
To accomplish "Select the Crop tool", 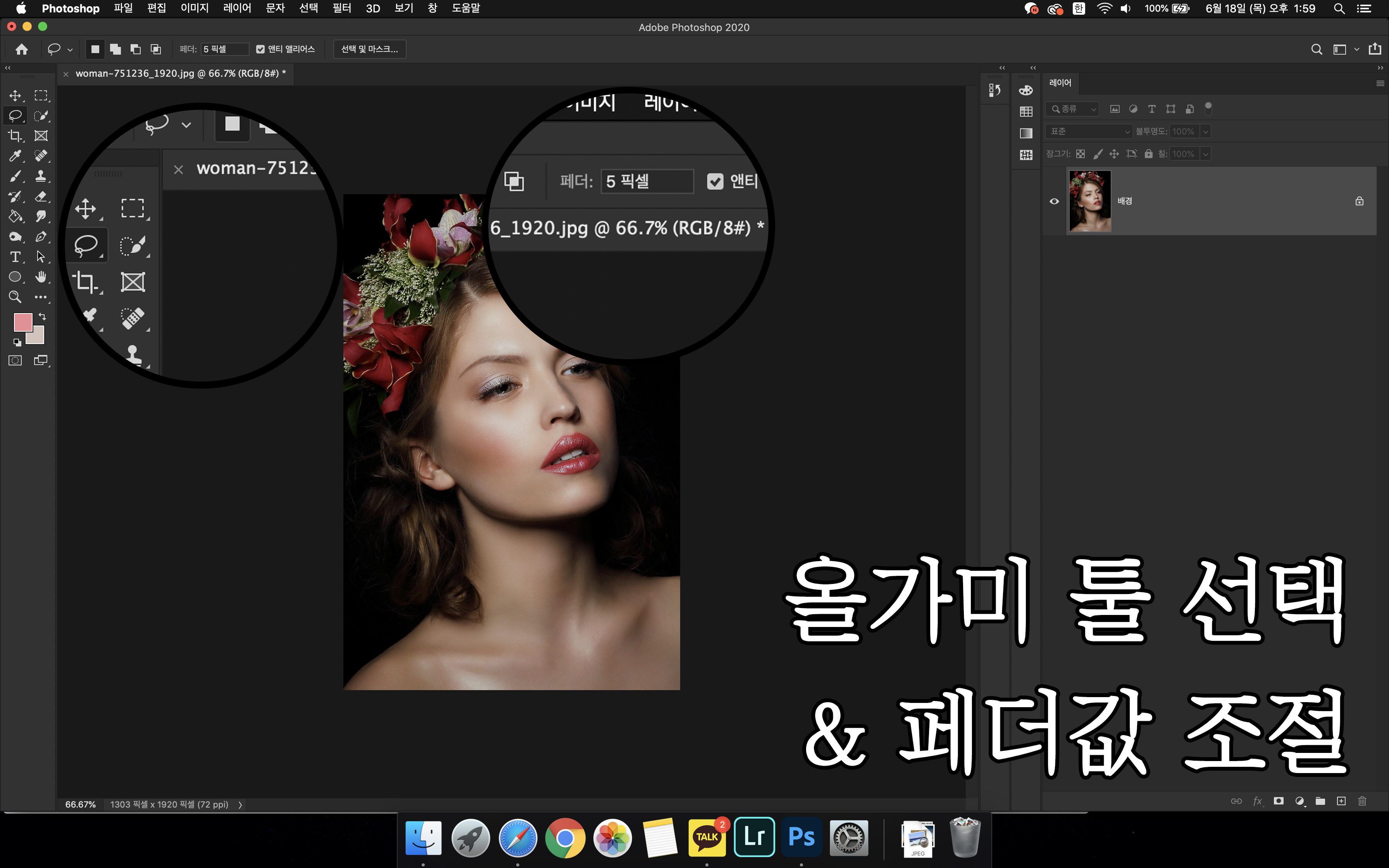I will click(x=15, y=136).
